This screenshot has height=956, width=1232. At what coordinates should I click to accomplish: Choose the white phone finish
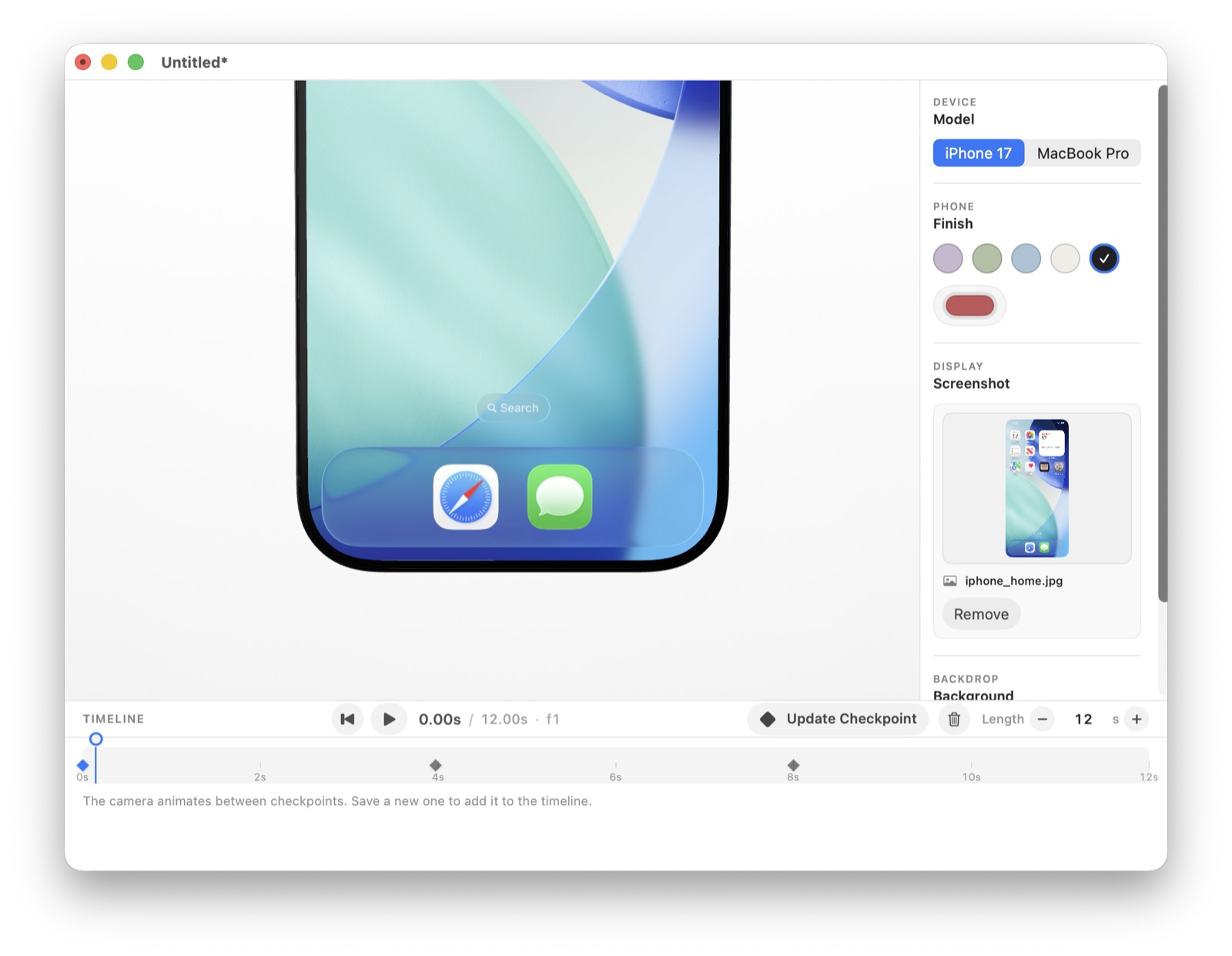[x=1066, y=259]
